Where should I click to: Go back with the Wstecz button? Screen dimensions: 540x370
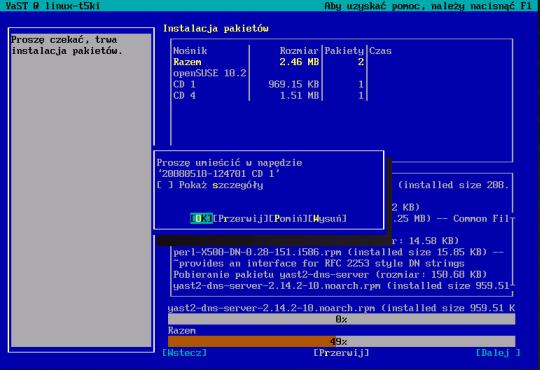point(185,353)
